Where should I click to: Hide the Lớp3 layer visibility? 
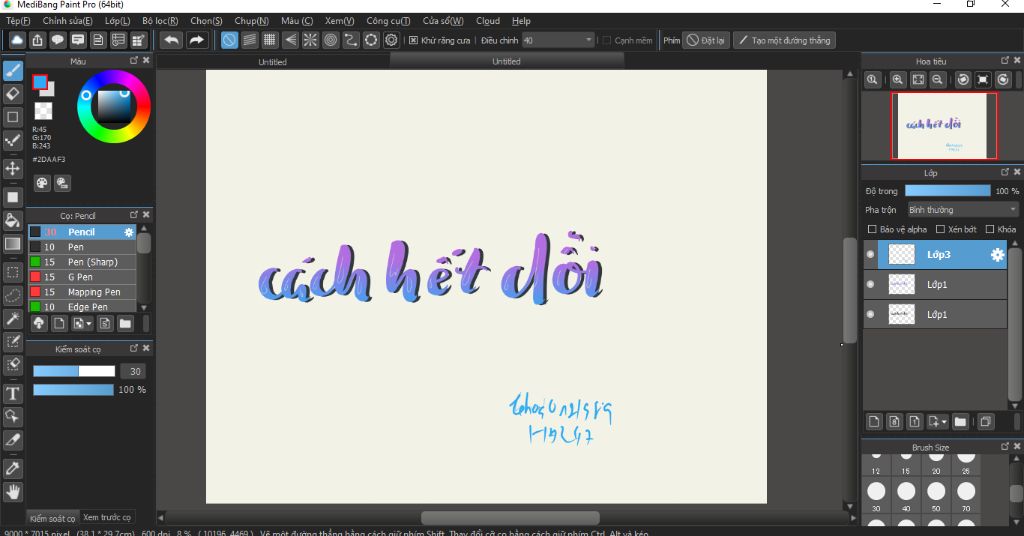tap(870, 255)
